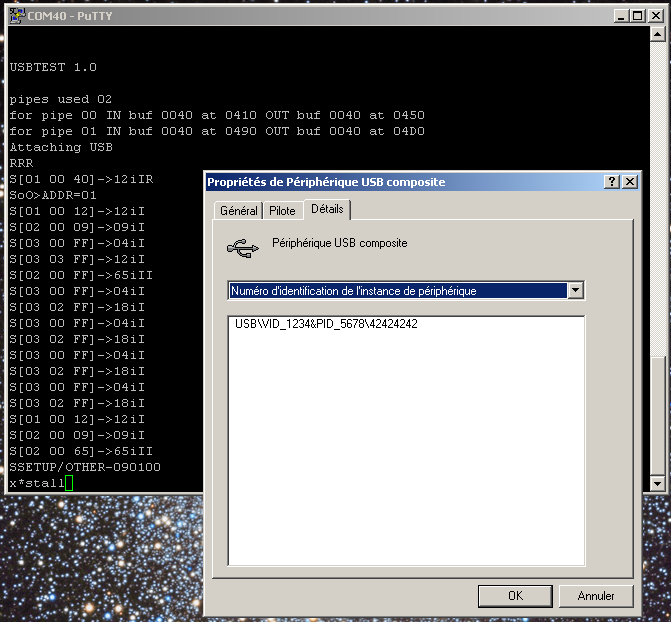Viewport: 671px width, 622px height.
Task: Click the PuTTY icon in the title bar
Action: [13, 15]
